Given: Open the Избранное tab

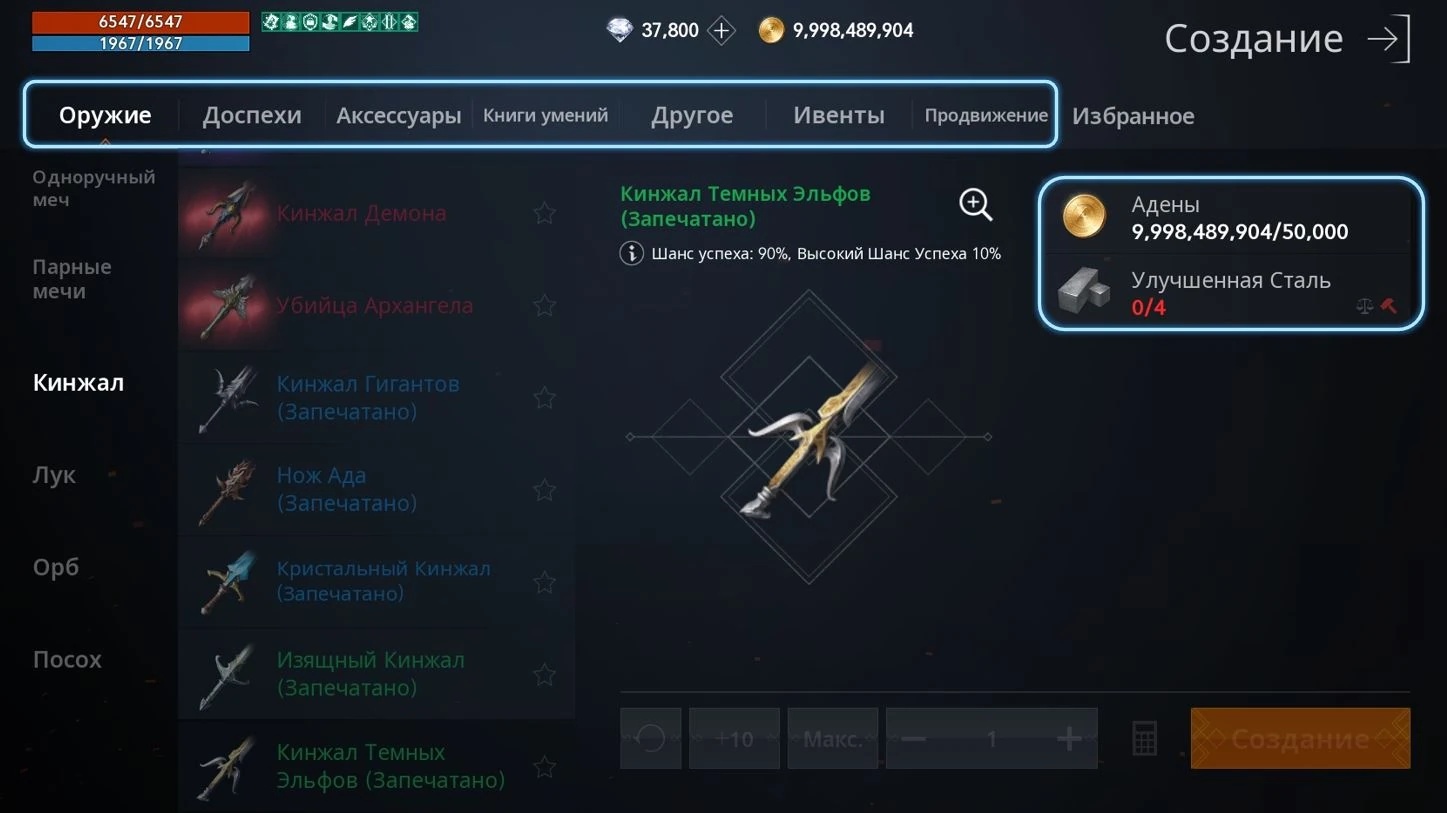Looking at the screenshot, I should pyautogui.click(x=1133, y=116).
